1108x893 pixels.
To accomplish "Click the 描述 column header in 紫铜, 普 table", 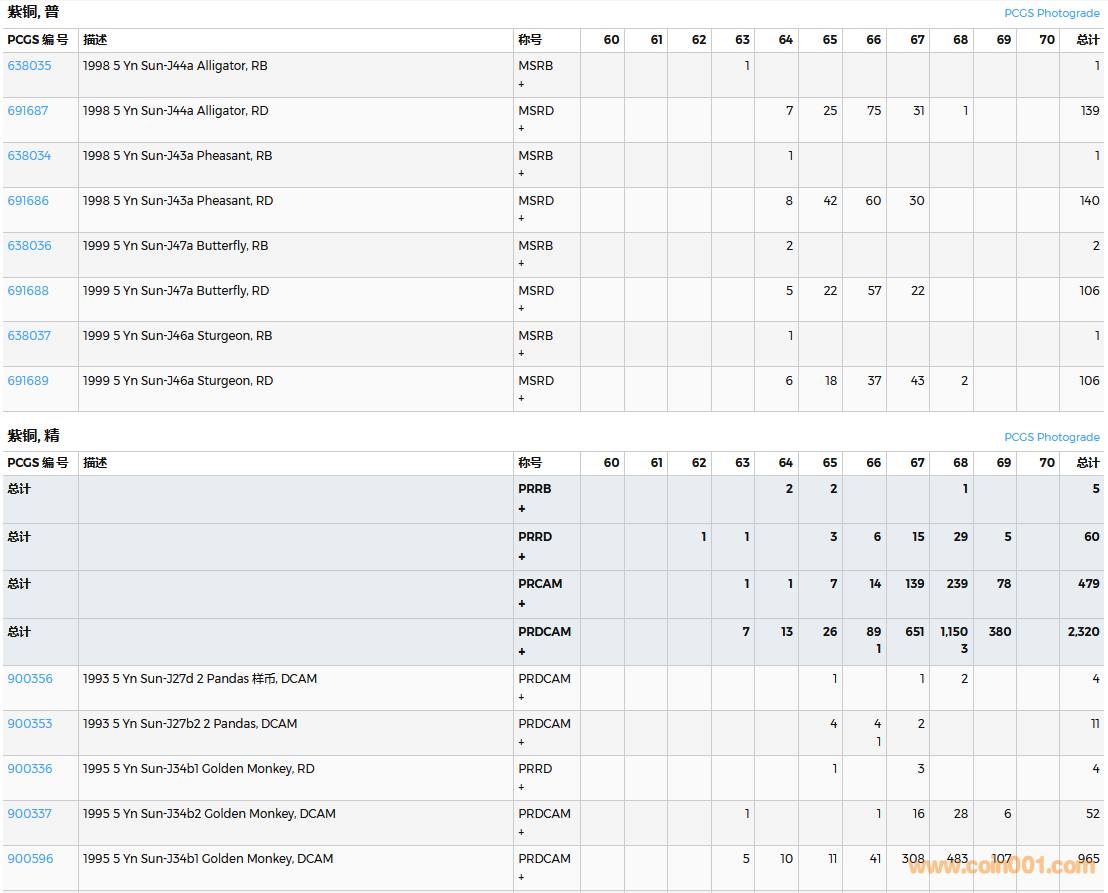I will click(x=95, y=40).
